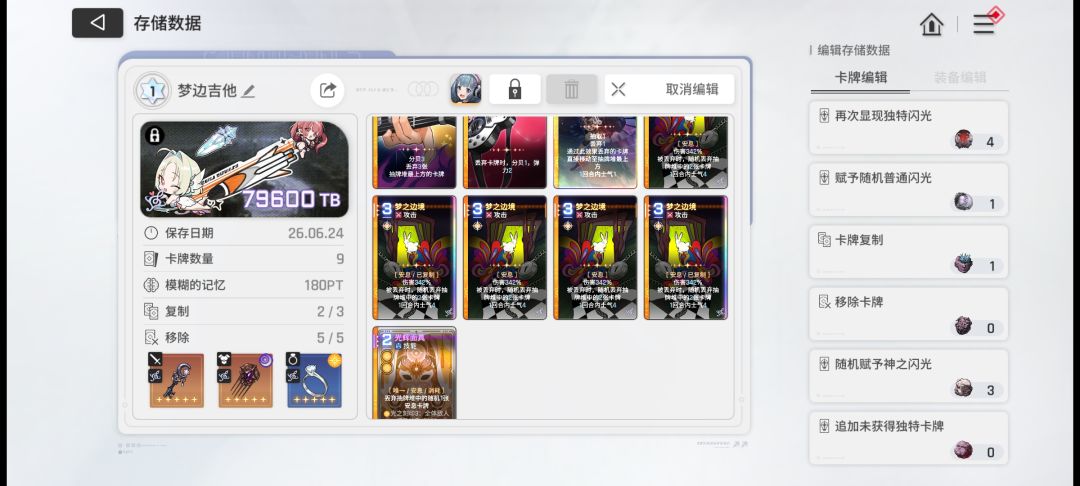Select the 光辉面具 skill card
Screen dimensions: 1080x486
(415, 372)
